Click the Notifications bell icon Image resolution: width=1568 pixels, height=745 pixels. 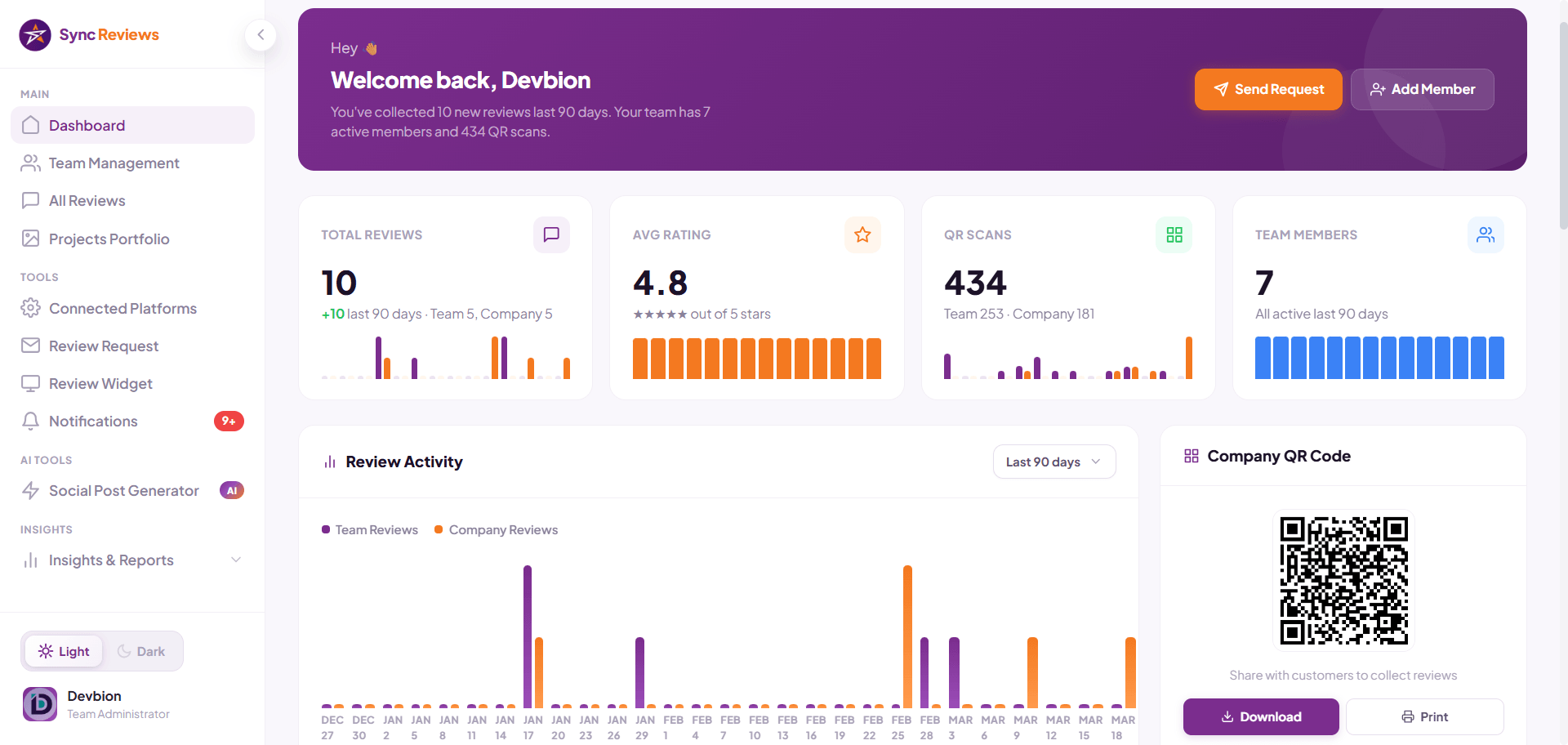coord(31,421)
